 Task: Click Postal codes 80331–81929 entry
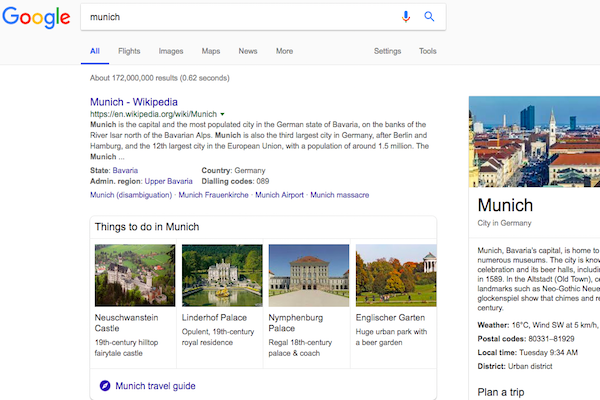(526, 339)
